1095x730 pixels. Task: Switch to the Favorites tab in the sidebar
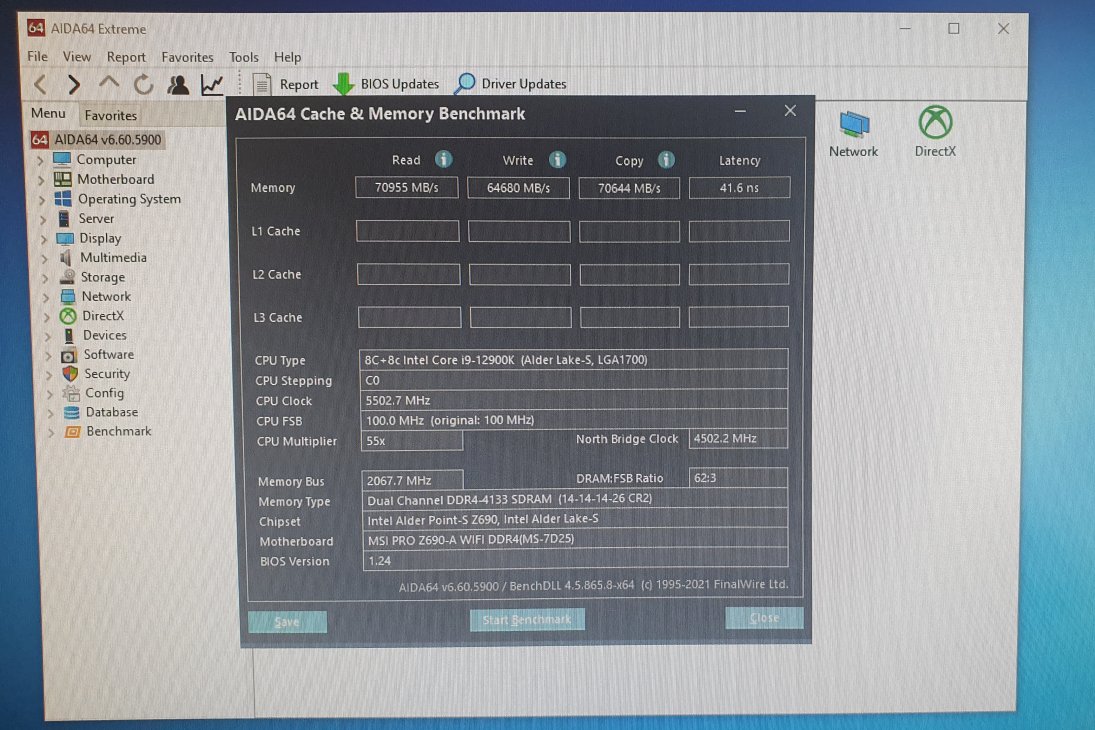pos(110,115)
